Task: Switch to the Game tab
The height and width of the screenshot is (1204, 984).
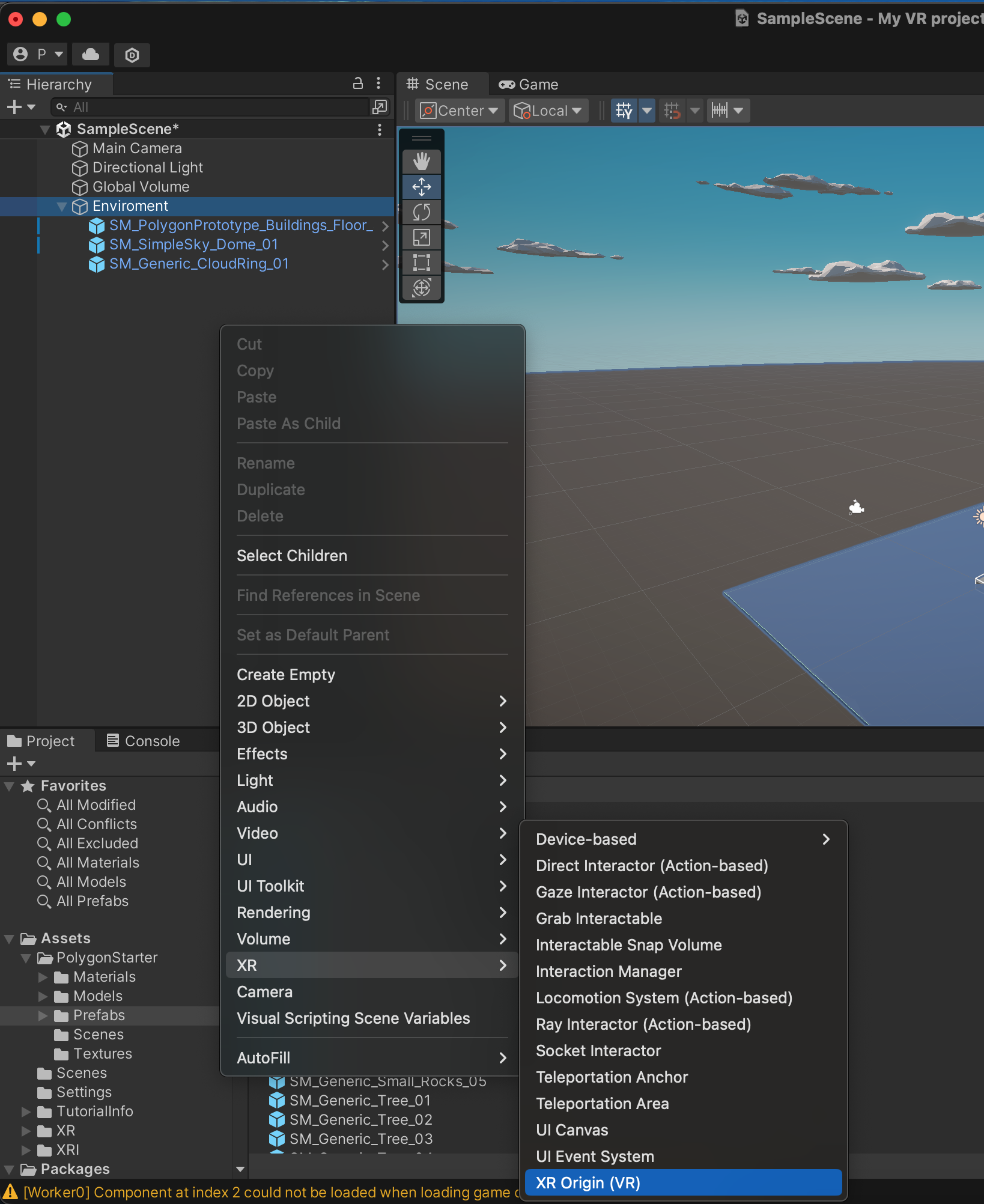Action: 529,84
